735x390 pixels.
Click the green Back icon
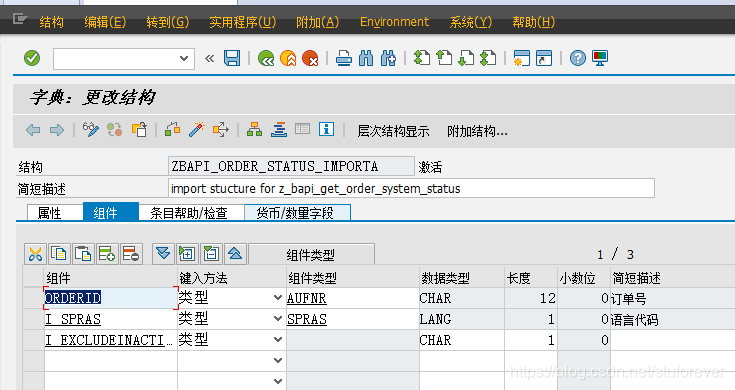[x=266, y=59]
